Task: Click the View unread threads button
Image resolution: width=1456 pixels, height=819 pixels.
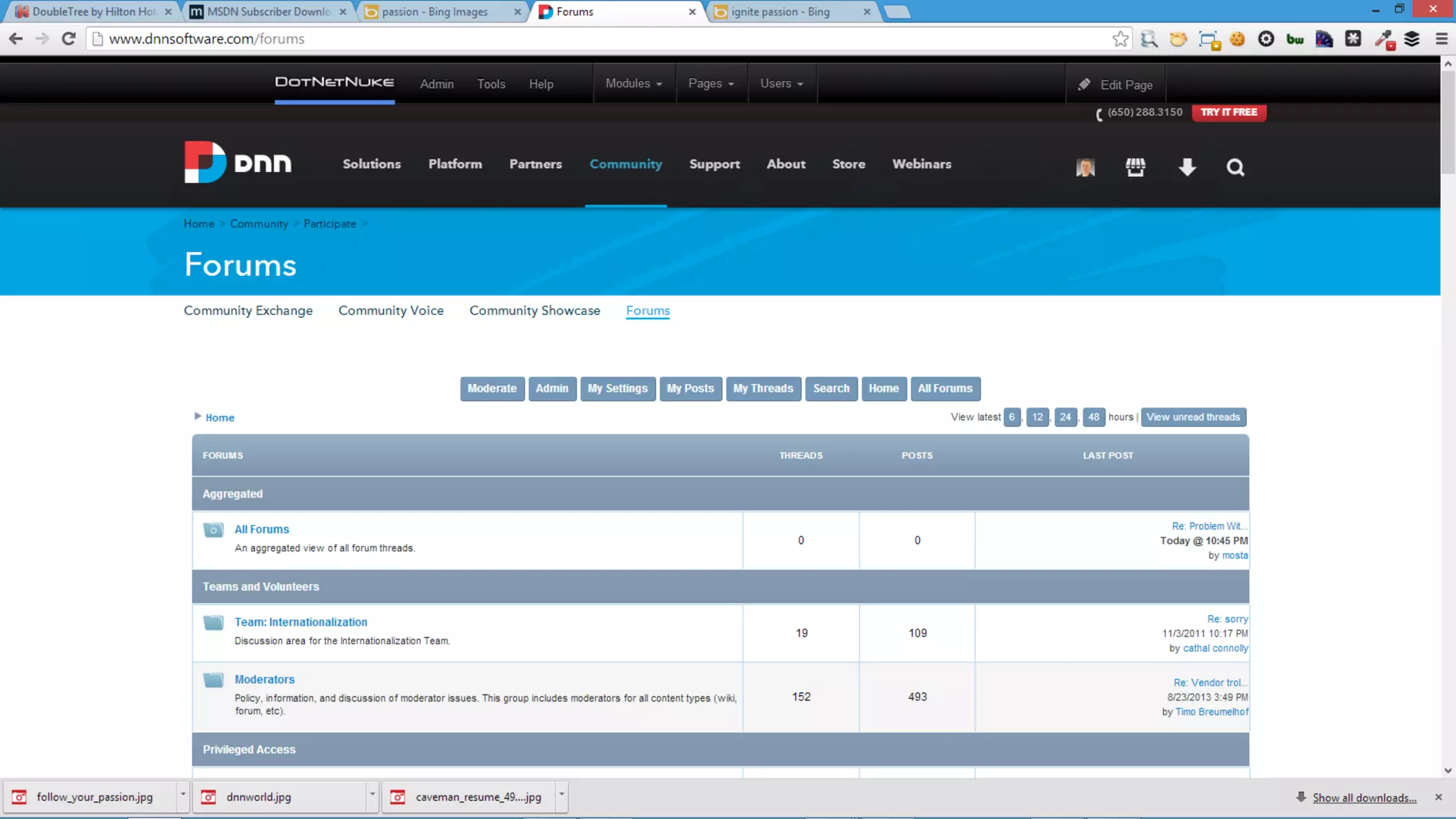Action: tap(1193, 417)
